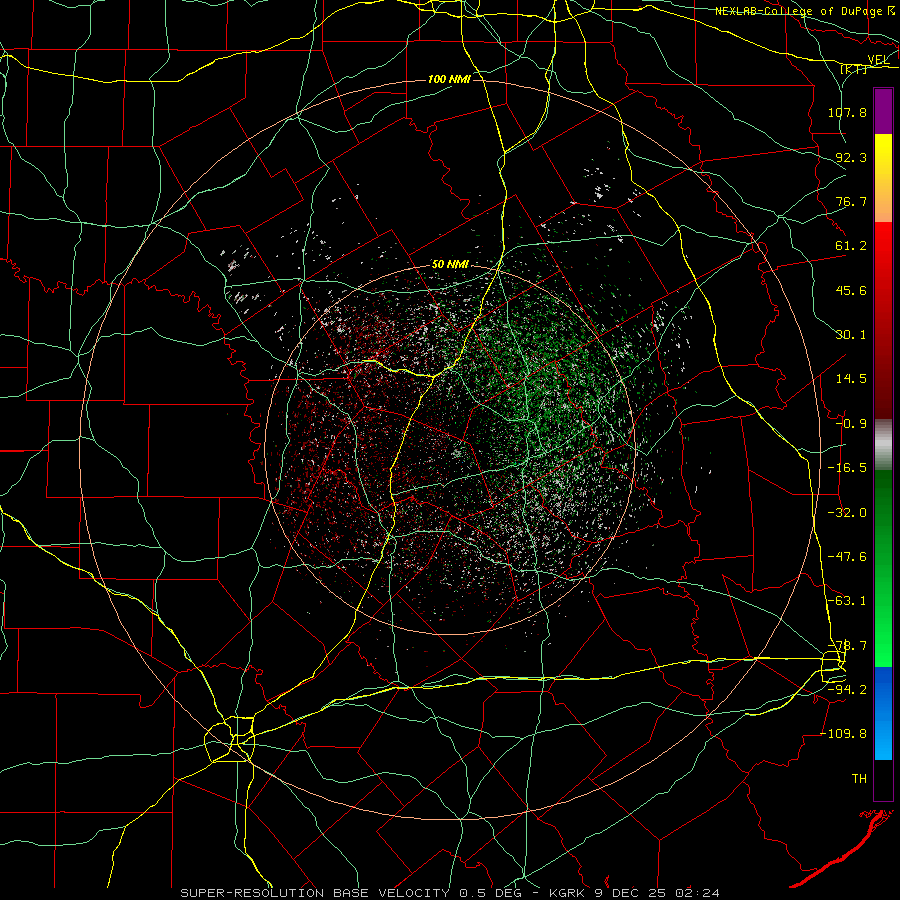The width and height of the screenshot is (900, 900).
Task: Click the "TH" legend label
Action: pos(859,779)
